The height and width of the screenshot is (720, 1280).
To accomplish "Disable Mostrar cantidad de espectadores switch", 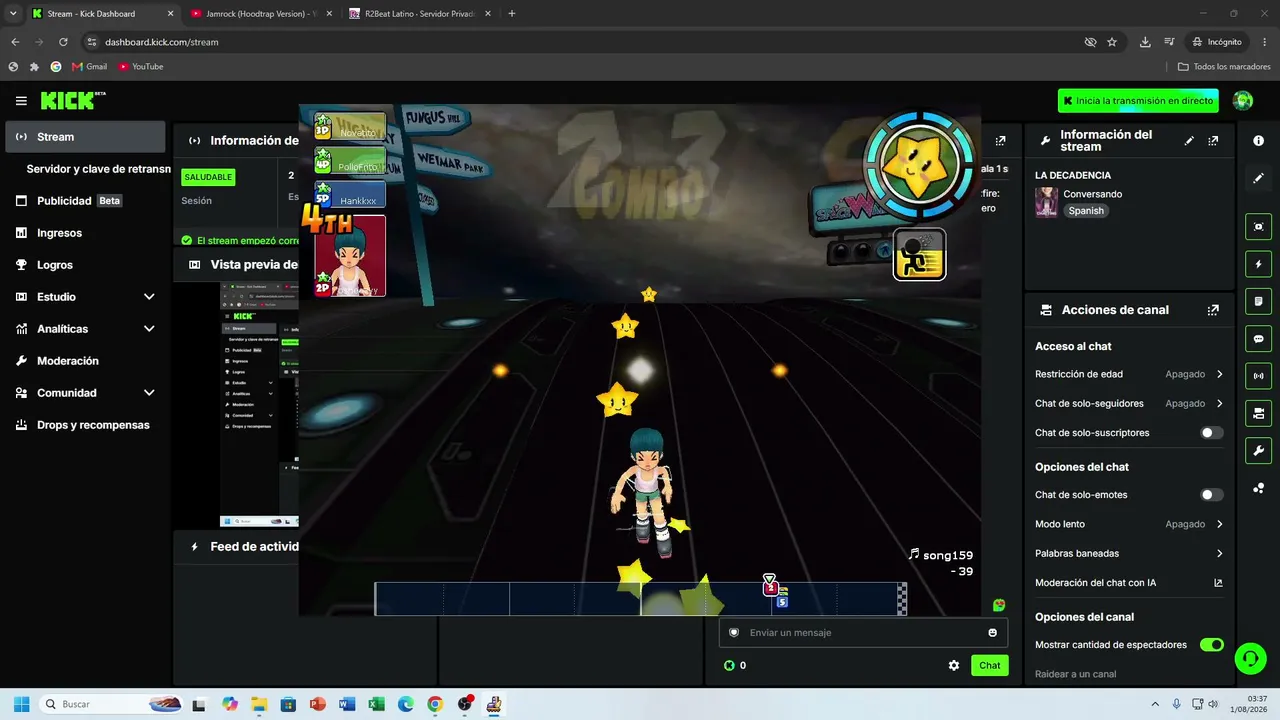I will point(1211,645).
